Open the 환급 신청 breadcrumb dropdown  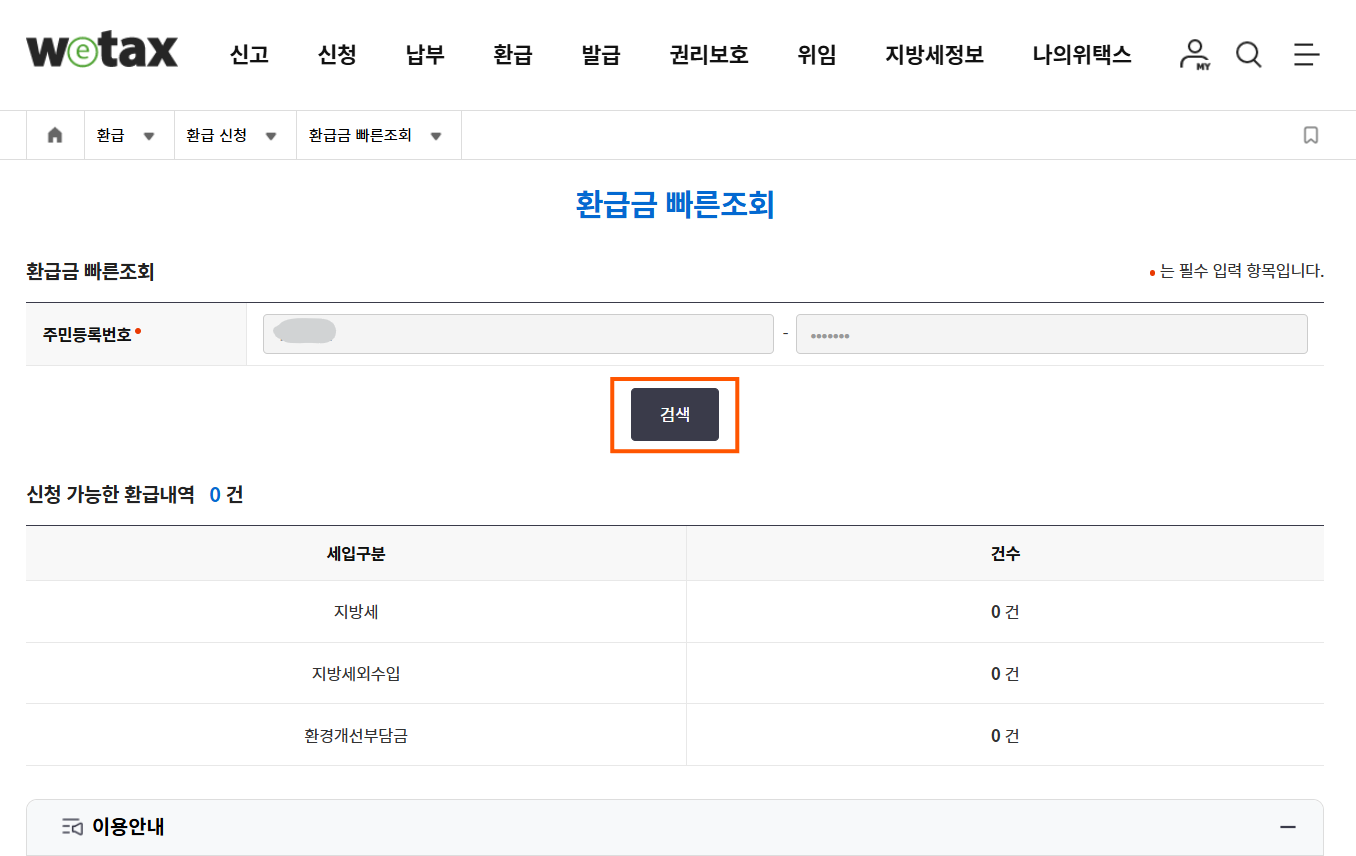tap(270, 135)
